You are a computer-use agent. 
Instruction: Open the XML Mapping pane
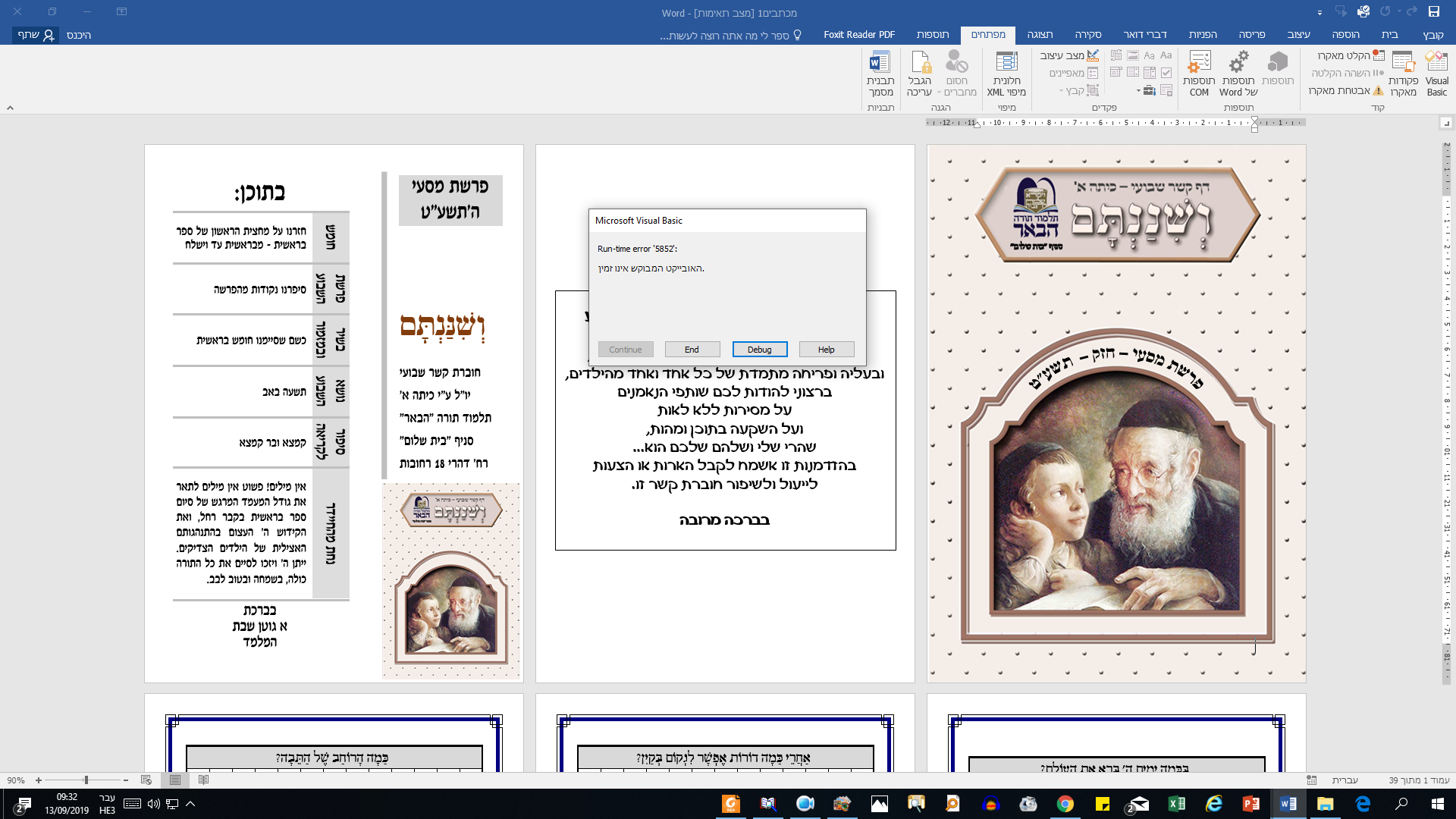pyautogui.click(x=1006, y=73)
